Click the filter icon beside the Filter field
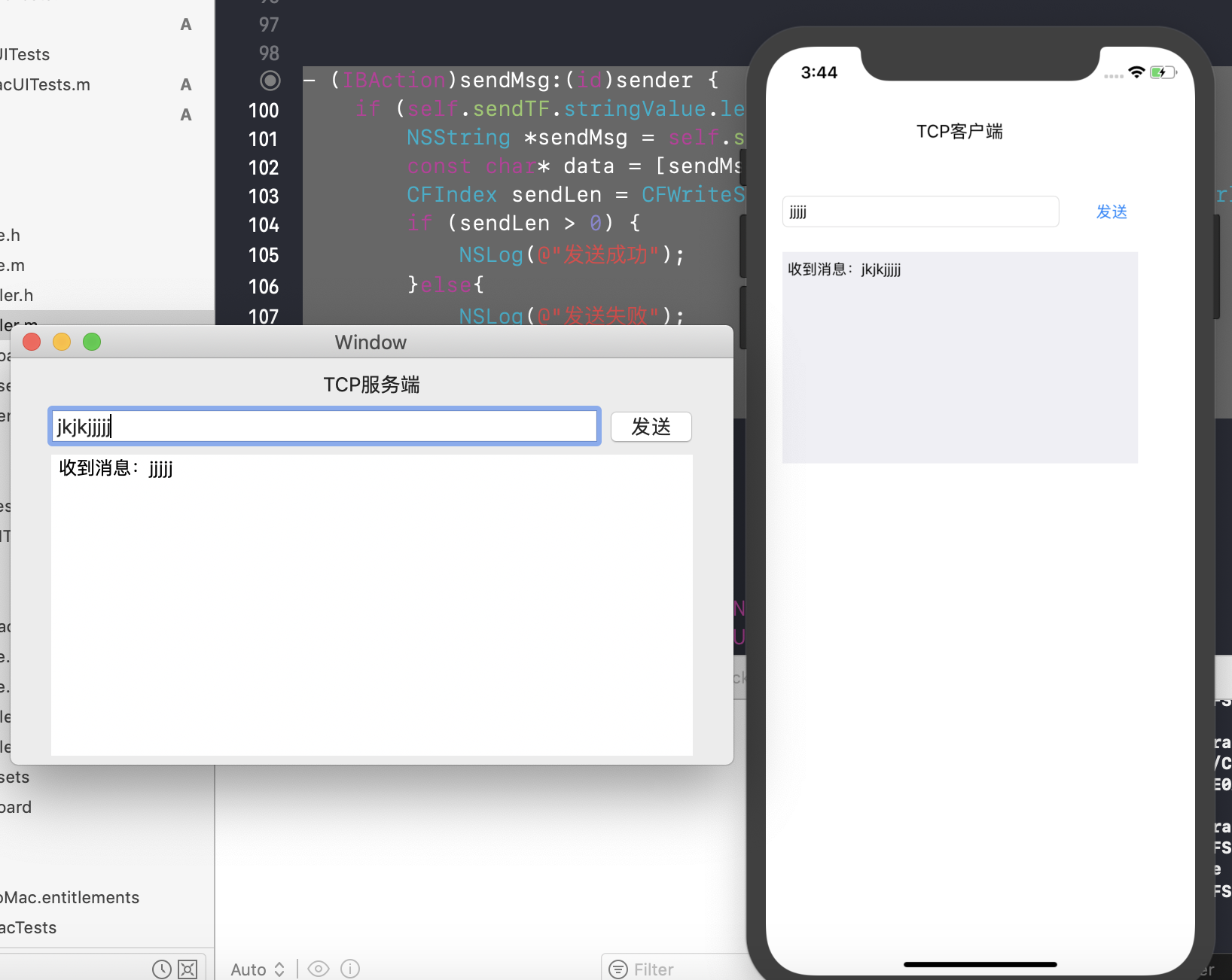Screen dimensions: 1232x980 point(618,969)
